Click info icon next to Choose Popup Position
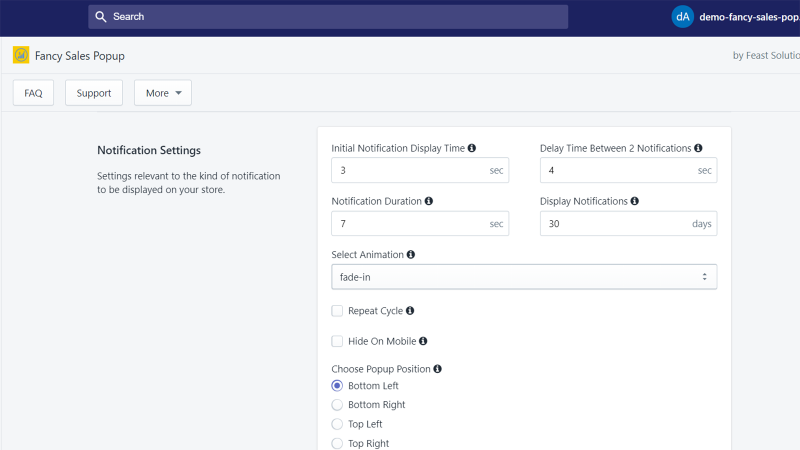 pyautogui.click(x=437, y=368)
